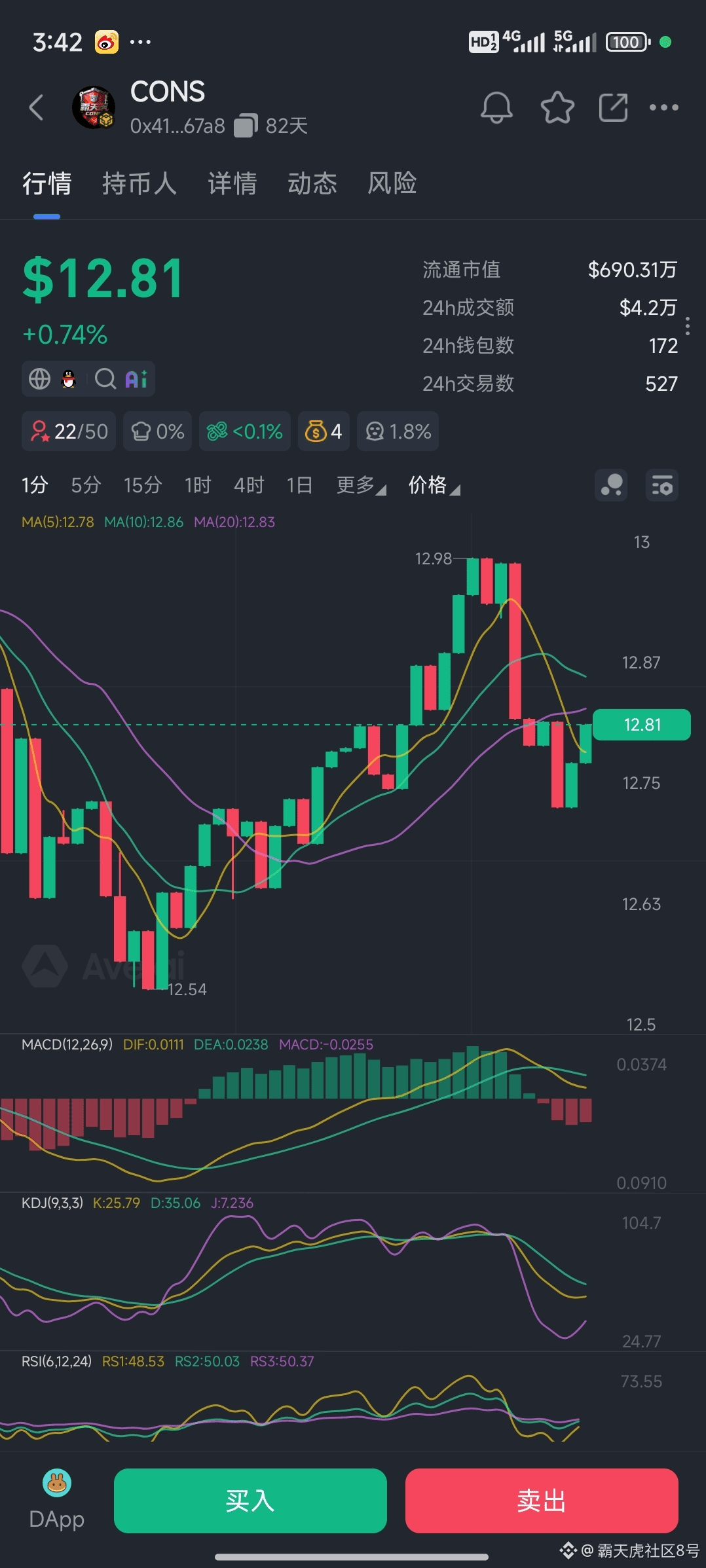Screen dimensions: 706x1568
Task: Tap the green 买入 button
Action: tap(250, 1501)
